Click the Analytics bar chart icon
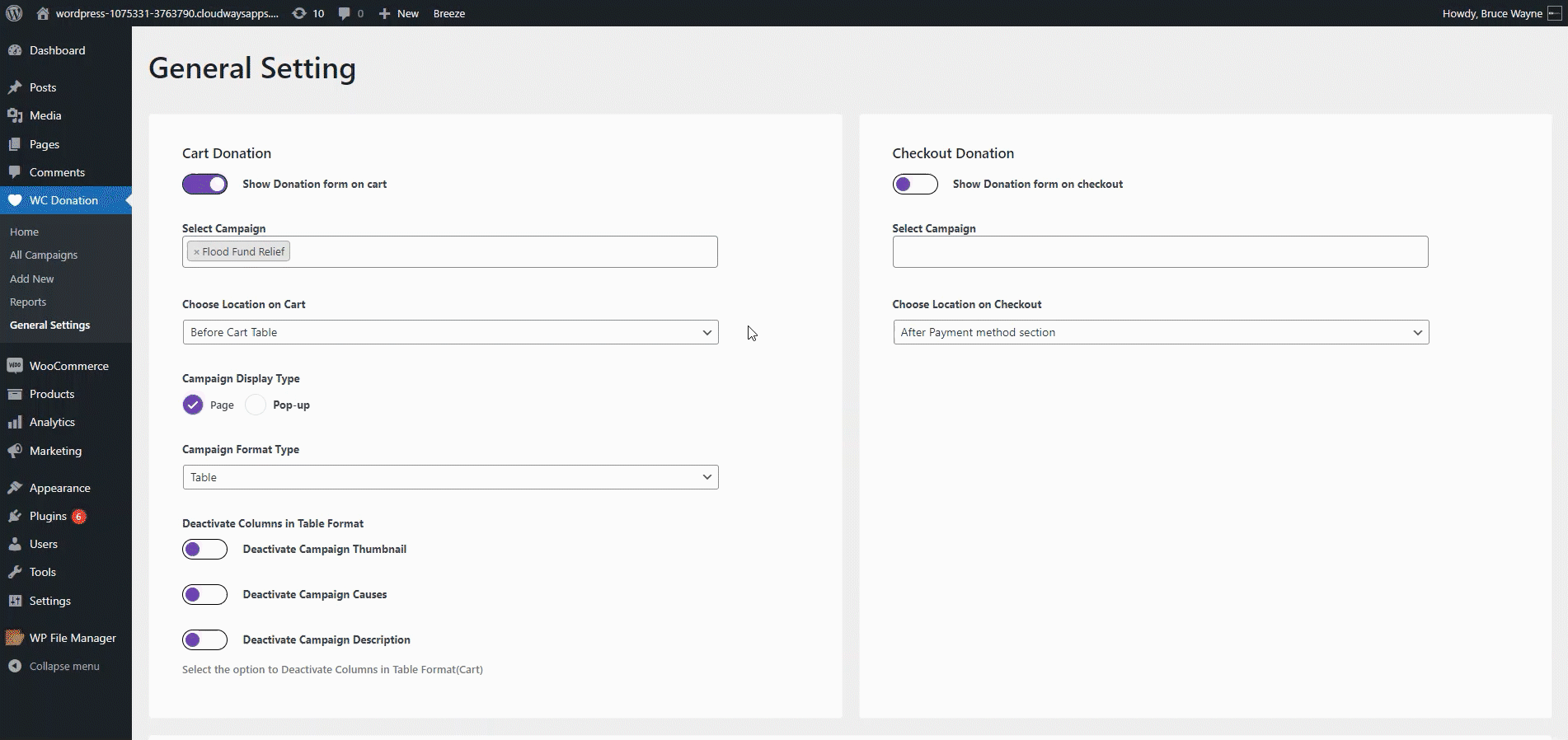 (15, 422)
